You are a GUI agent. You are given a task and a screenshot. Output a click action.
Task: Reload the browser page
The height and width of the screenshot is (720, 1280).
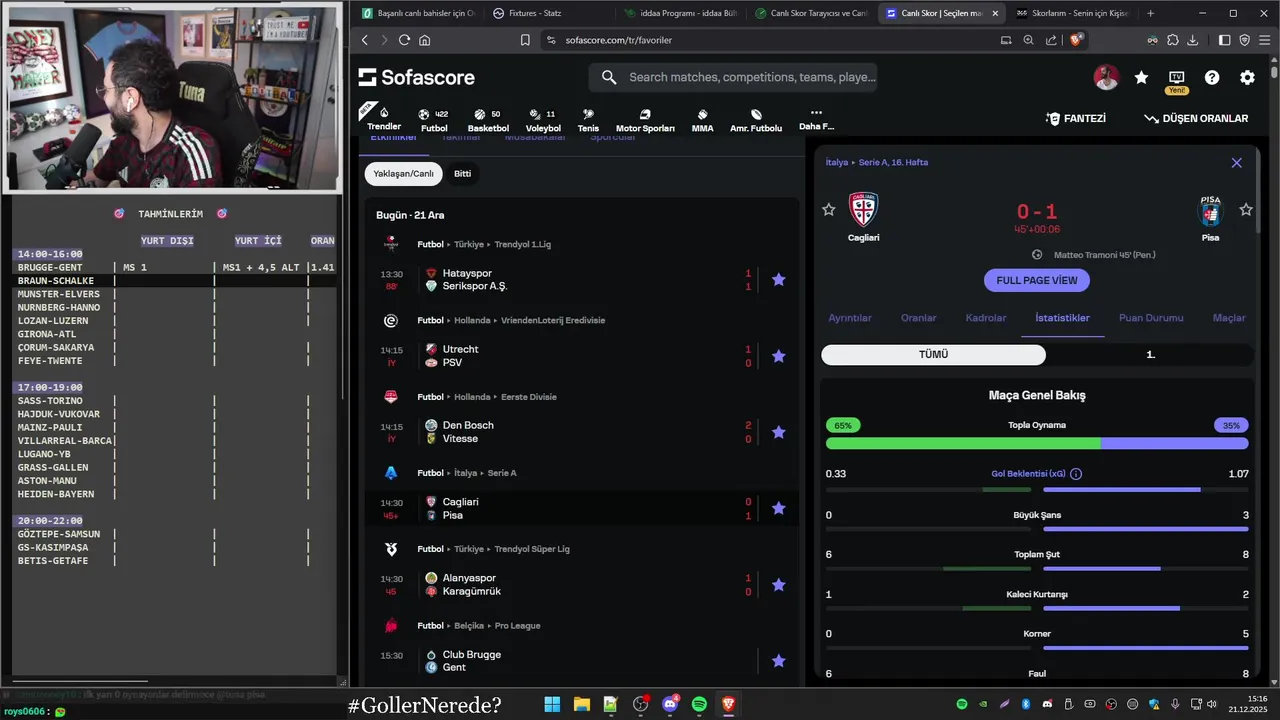tap(404, 40)
